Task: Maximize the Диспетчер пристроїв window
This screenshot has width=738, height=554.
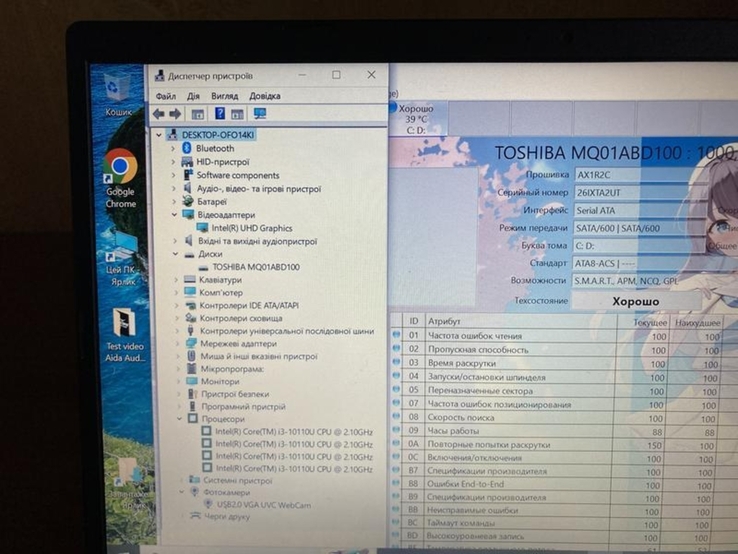Action: coord(336,75)
